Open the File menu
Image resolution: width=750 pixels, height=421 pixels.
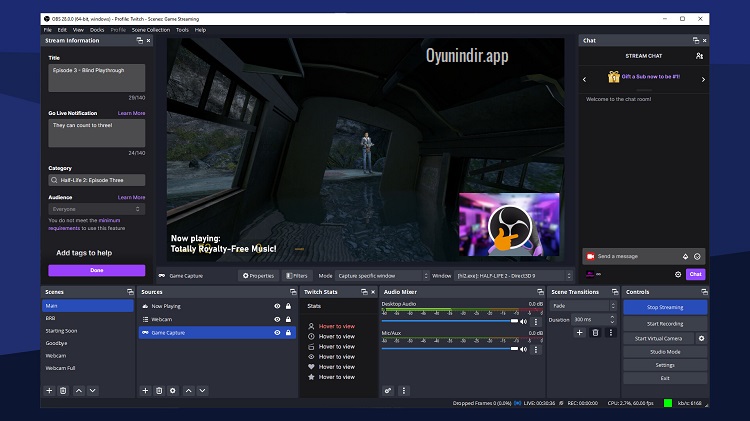pyautogui.click(x=48, y=30)
